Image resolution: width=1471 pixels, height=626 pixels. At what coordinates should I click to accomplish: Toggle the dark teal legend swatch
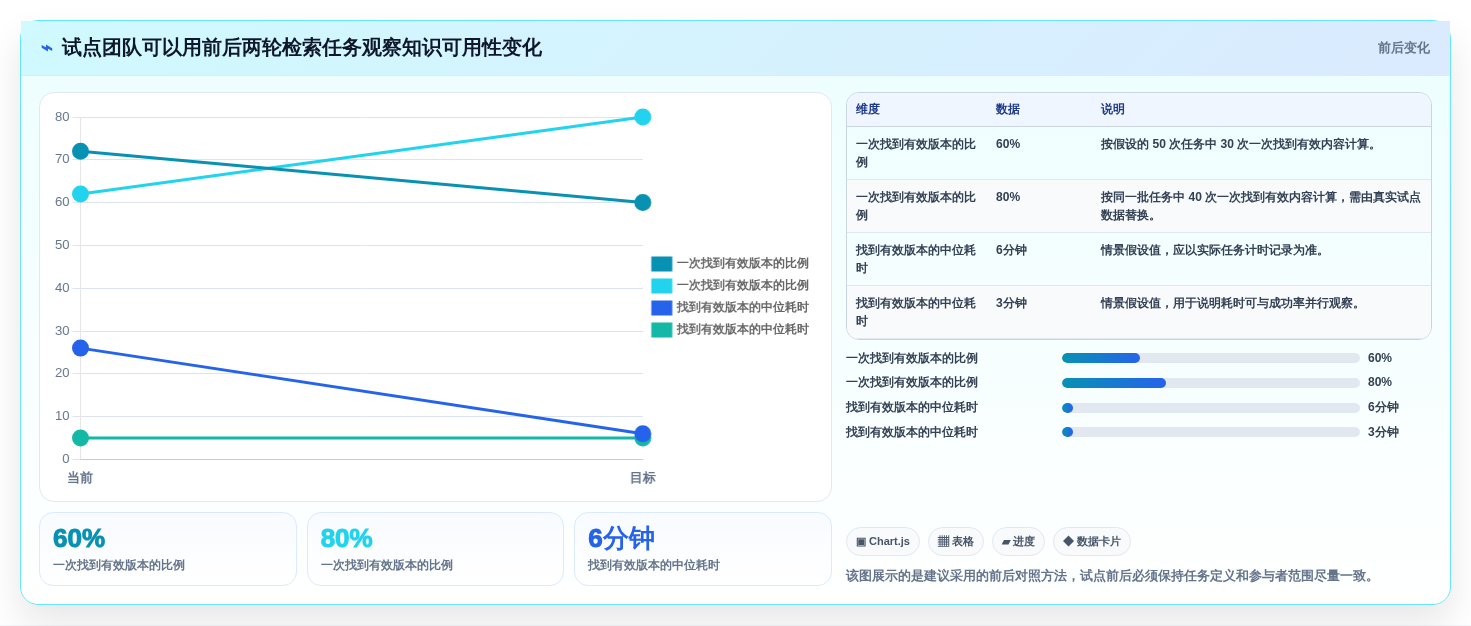click(662, 264)
